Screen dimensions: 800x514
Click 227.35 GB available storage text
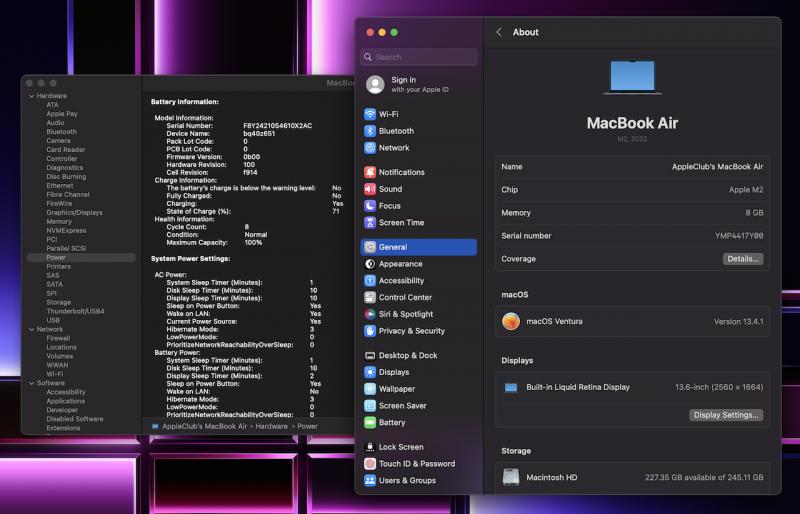[x=704, y=478]
